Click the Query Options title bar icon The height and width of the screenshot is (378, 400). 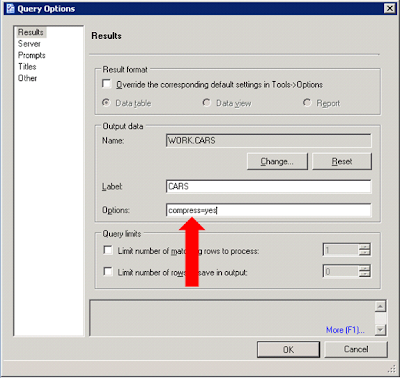coord(10,8)
